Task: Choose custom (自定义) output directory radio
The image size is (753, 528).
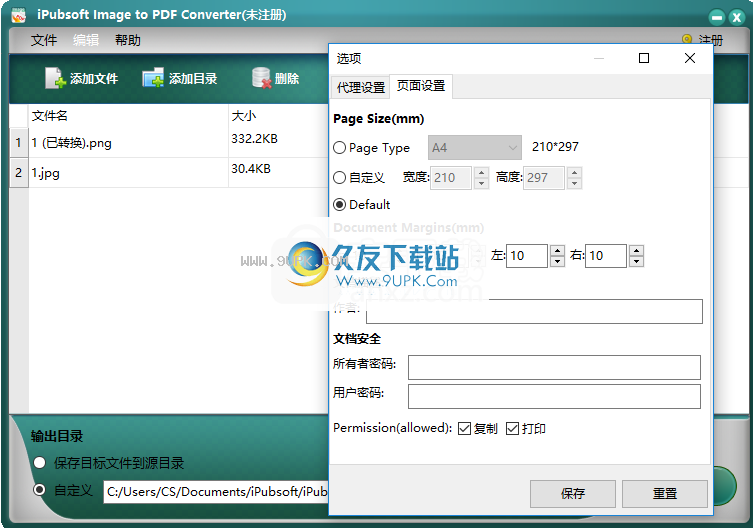Action: (x=39, y=490)
